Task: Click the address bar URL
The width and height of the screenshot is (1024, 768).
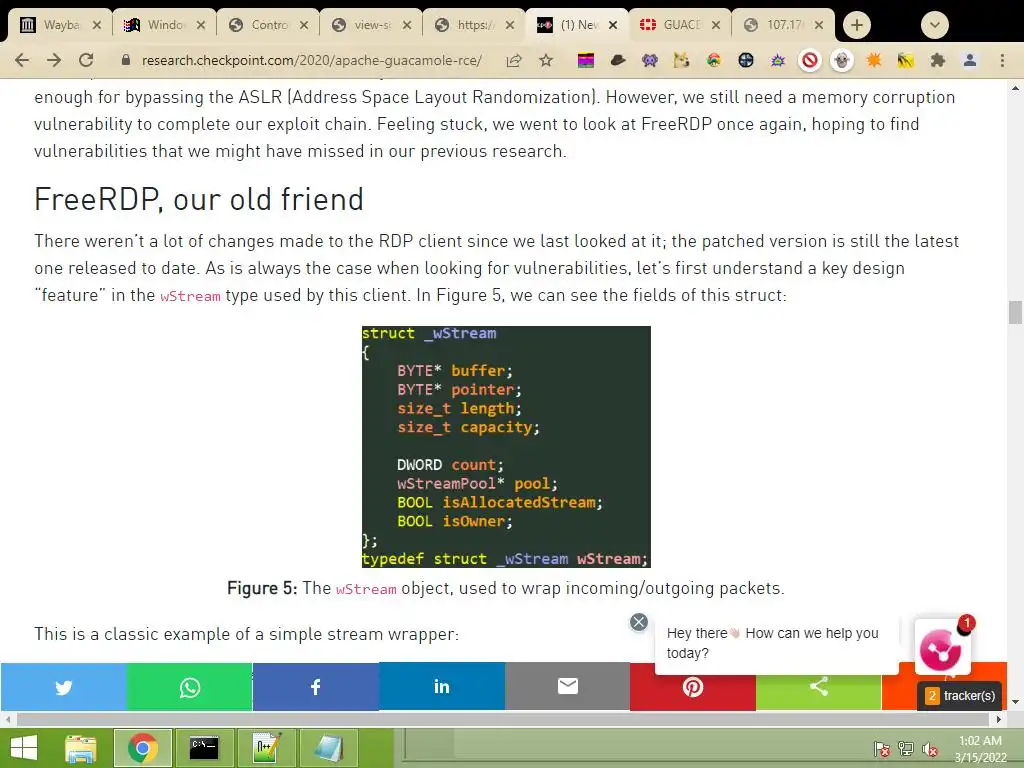Action: tap(312, 61)
